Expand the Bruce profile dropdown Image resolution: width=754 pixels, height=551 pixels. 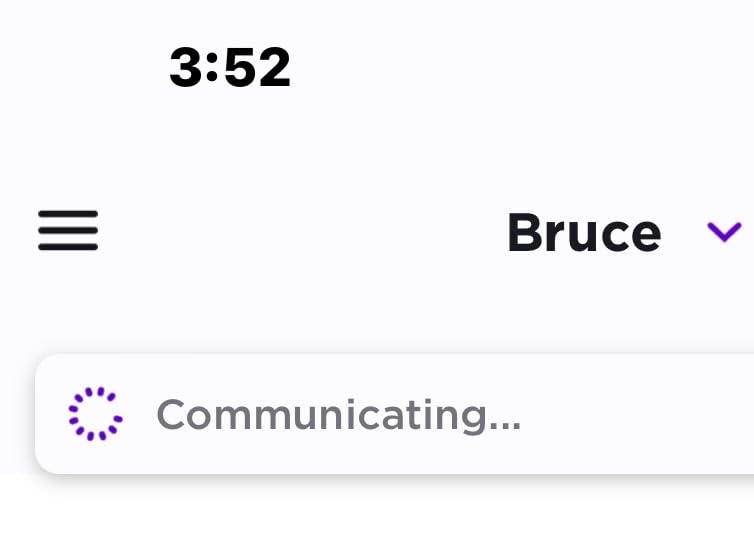[724, 232]
